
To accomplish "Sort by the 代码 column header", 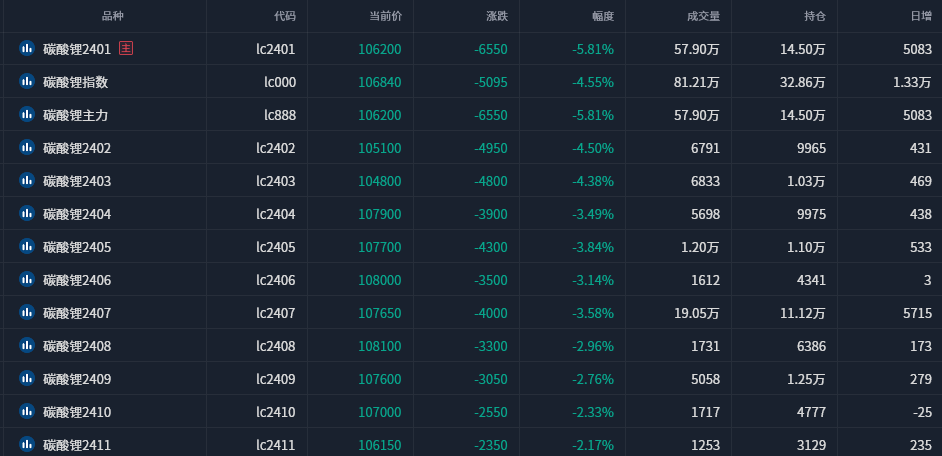I will (x=285, y=16).
